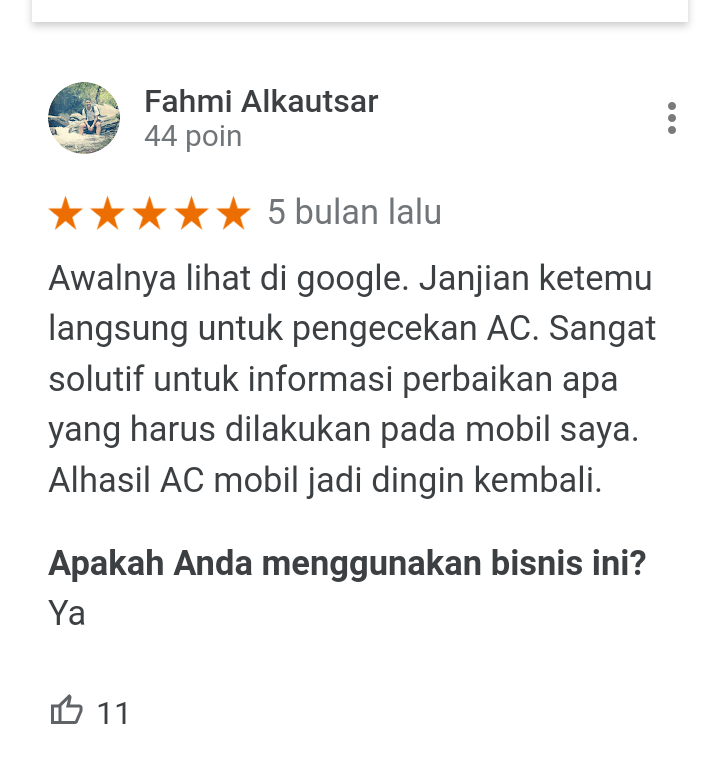Screen dimensions: 719x763
Task: Open reviewer name Fahmi Alkautsar
Action: 261,101
